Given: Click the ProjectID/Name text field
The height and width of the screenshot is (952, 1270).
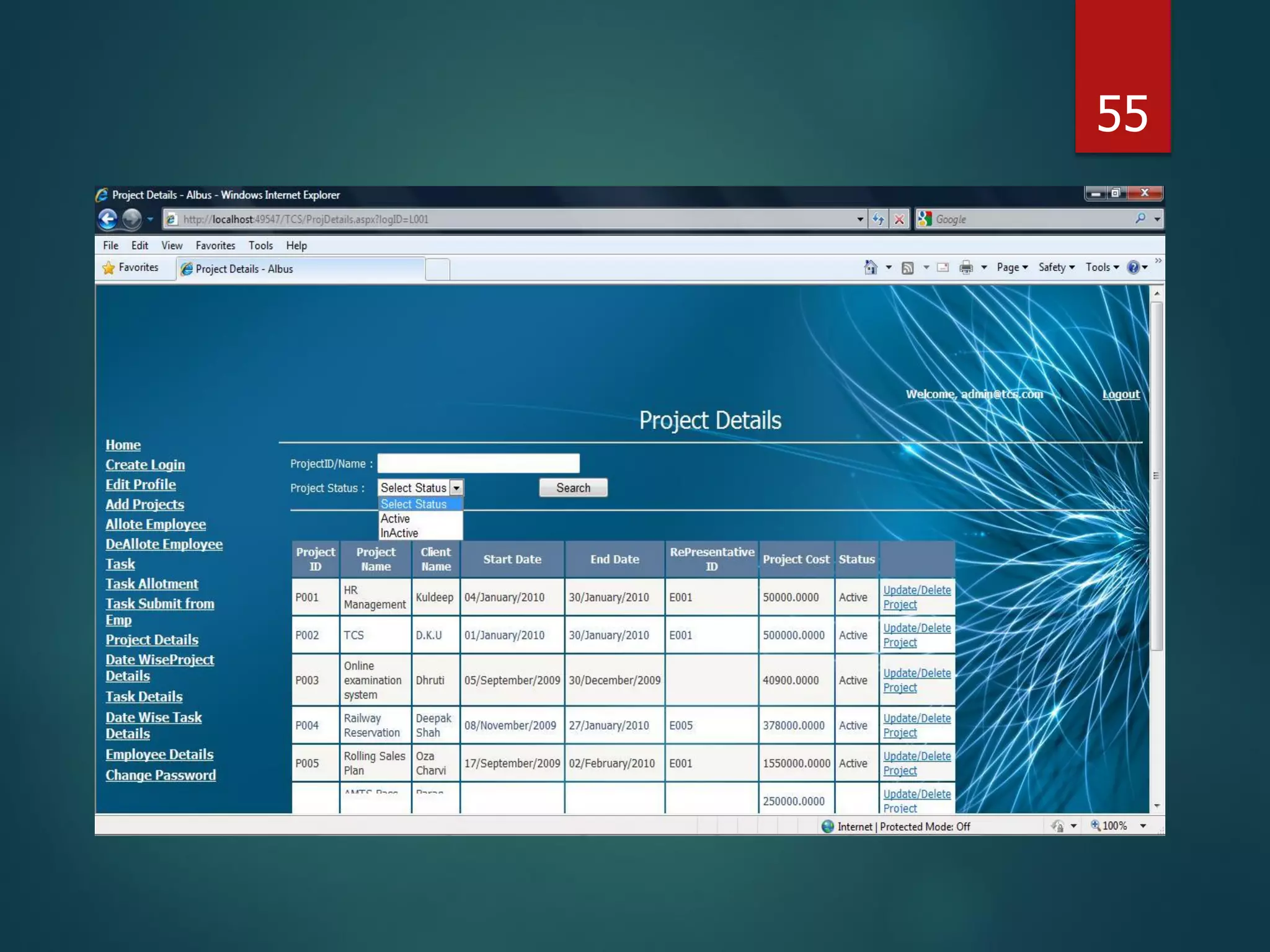Looking at the screenshot, I should (x=478, y=464).
